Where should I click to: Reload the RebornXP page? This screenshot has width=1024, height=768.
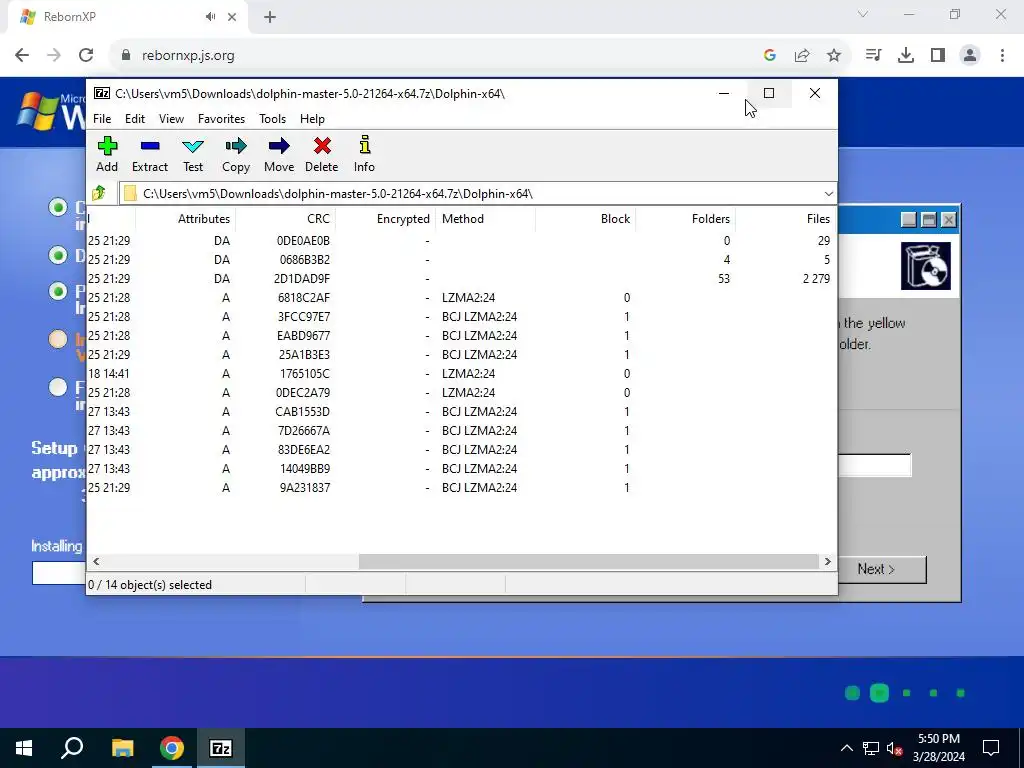point(86,56)
